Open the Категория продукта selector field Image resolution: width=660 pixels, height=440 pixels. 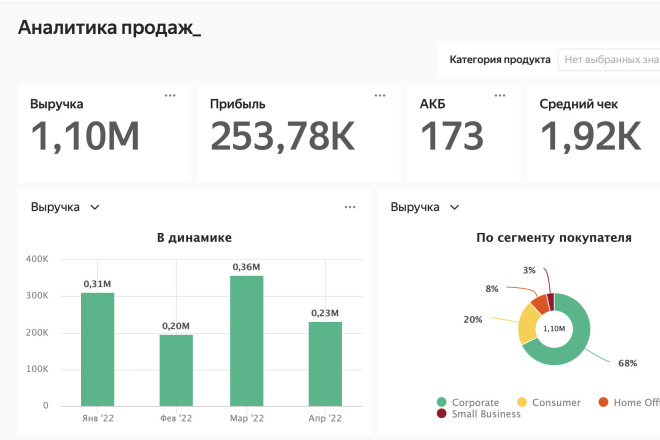click(609, 60)
